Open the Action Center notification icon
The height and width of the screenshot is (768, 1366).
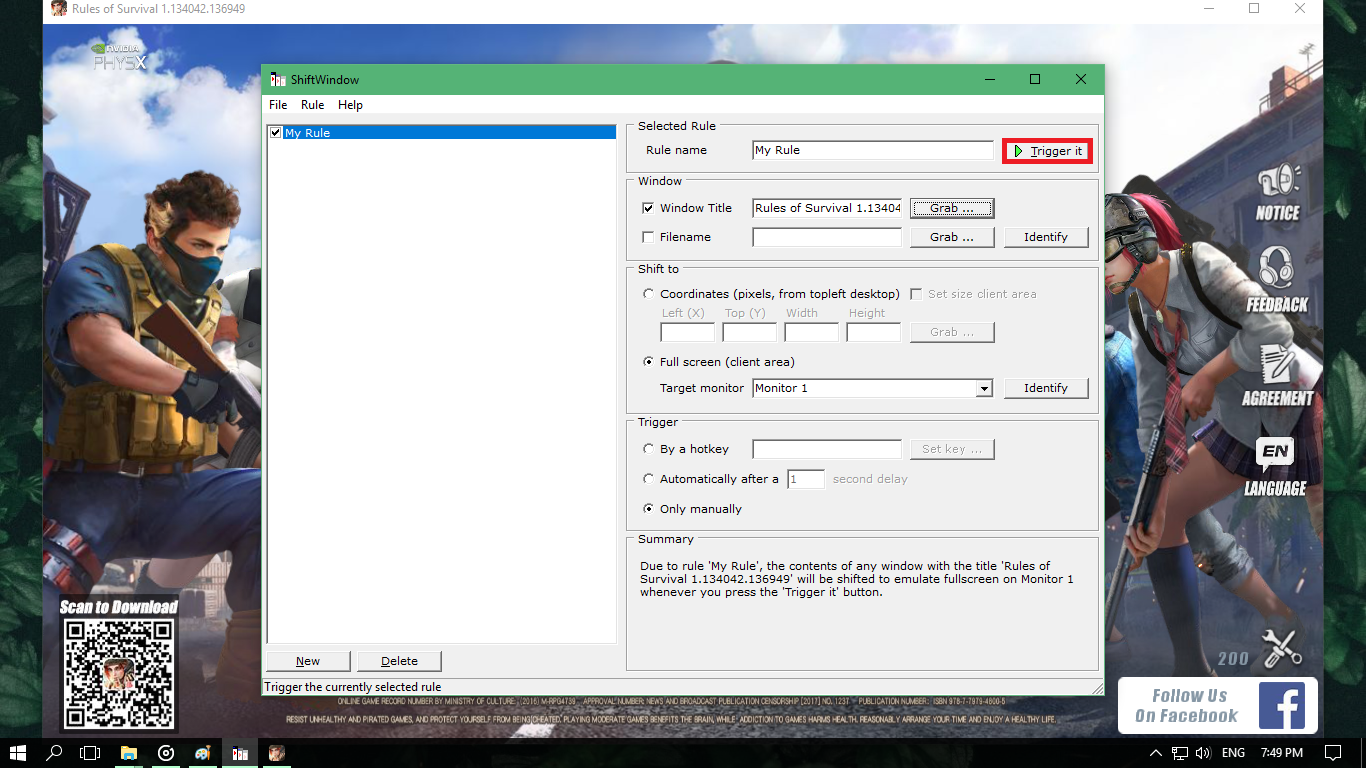[x=1332, y=753]
